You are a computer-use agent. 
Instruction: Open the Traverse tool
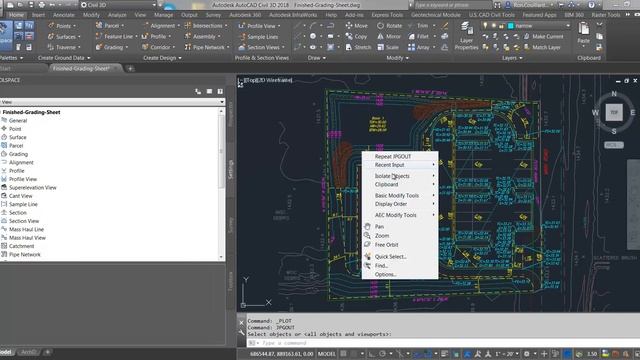point(64,47)
